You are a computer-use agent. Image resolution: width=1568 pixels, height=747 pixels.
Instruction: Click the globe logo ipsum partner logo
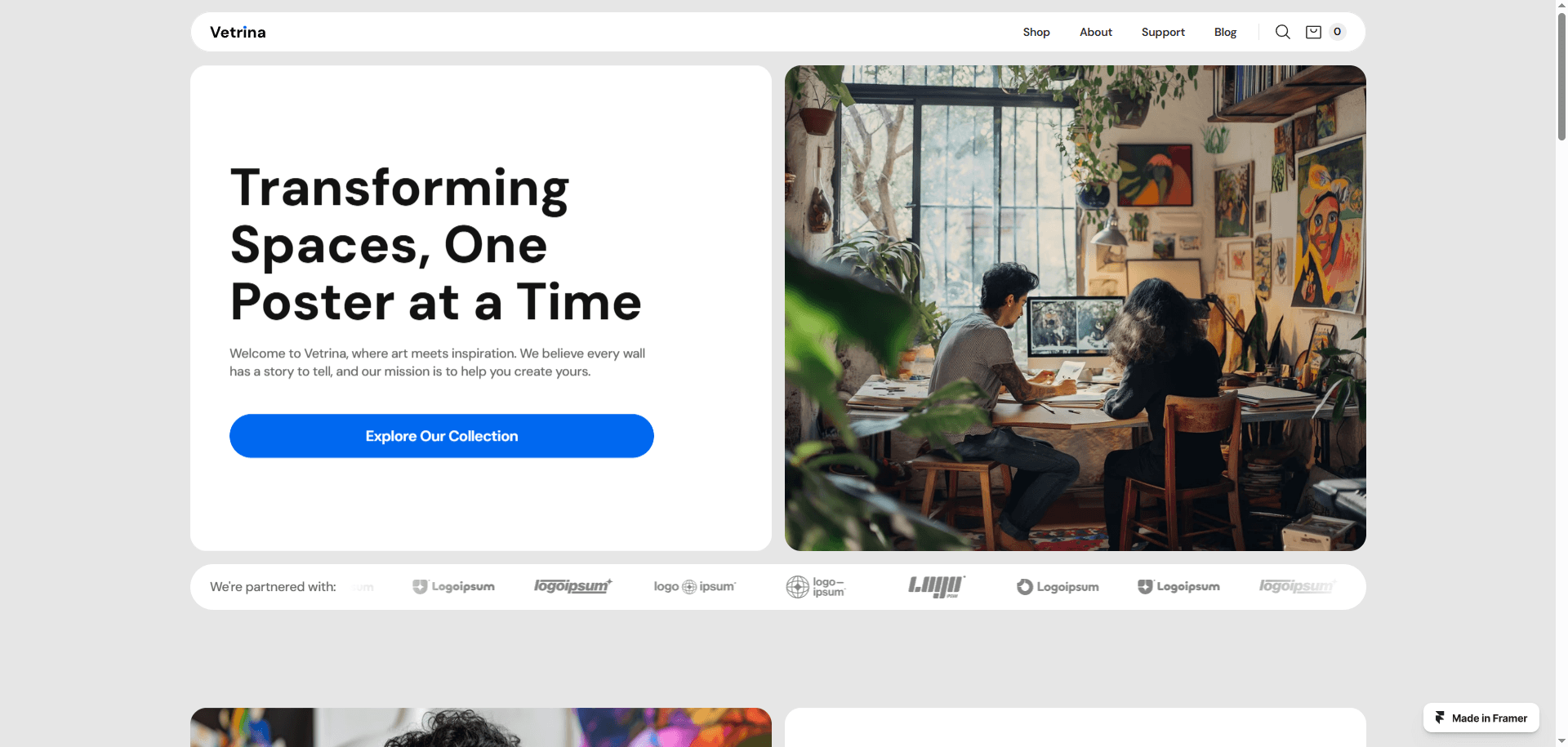click(695, 587)
